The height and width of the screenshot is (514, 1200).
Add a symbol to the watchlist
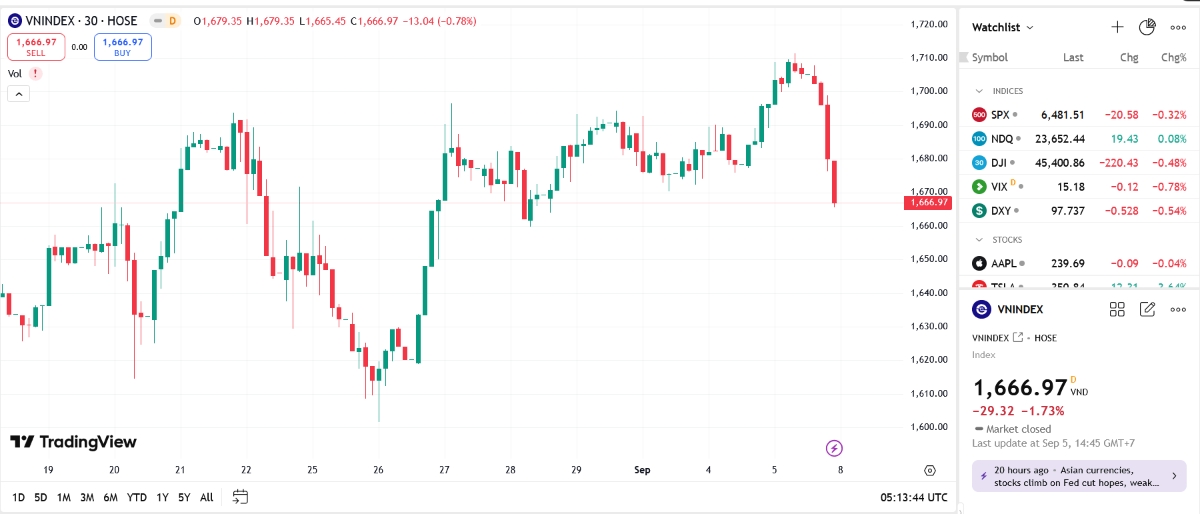[x=1118, y=27]
